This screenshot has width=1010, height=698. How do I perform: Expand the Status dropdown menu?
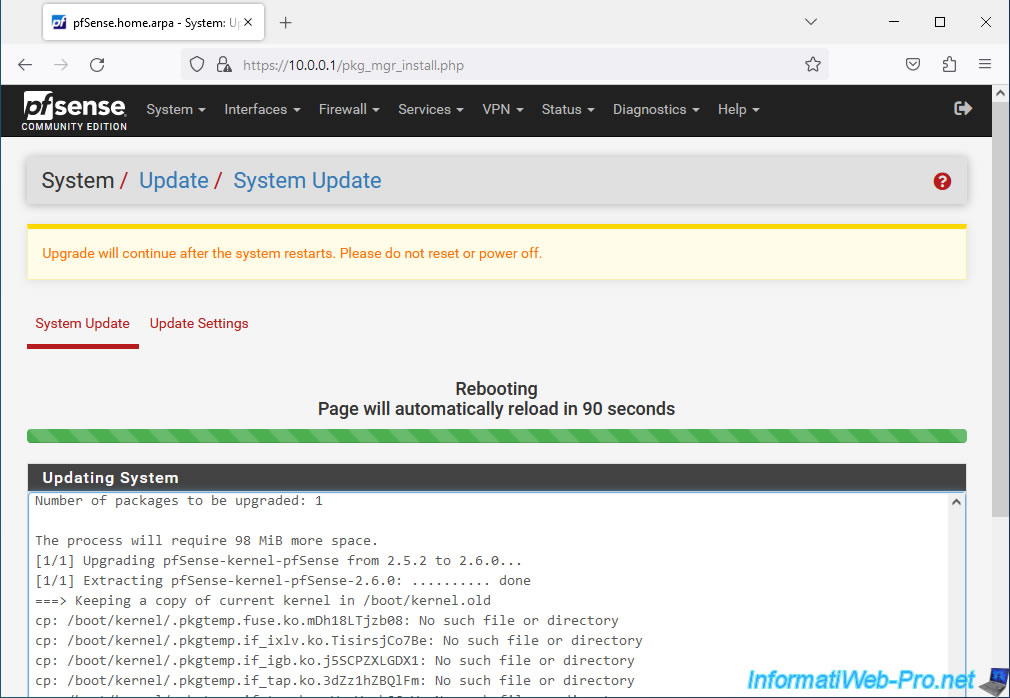pos(568,109)
